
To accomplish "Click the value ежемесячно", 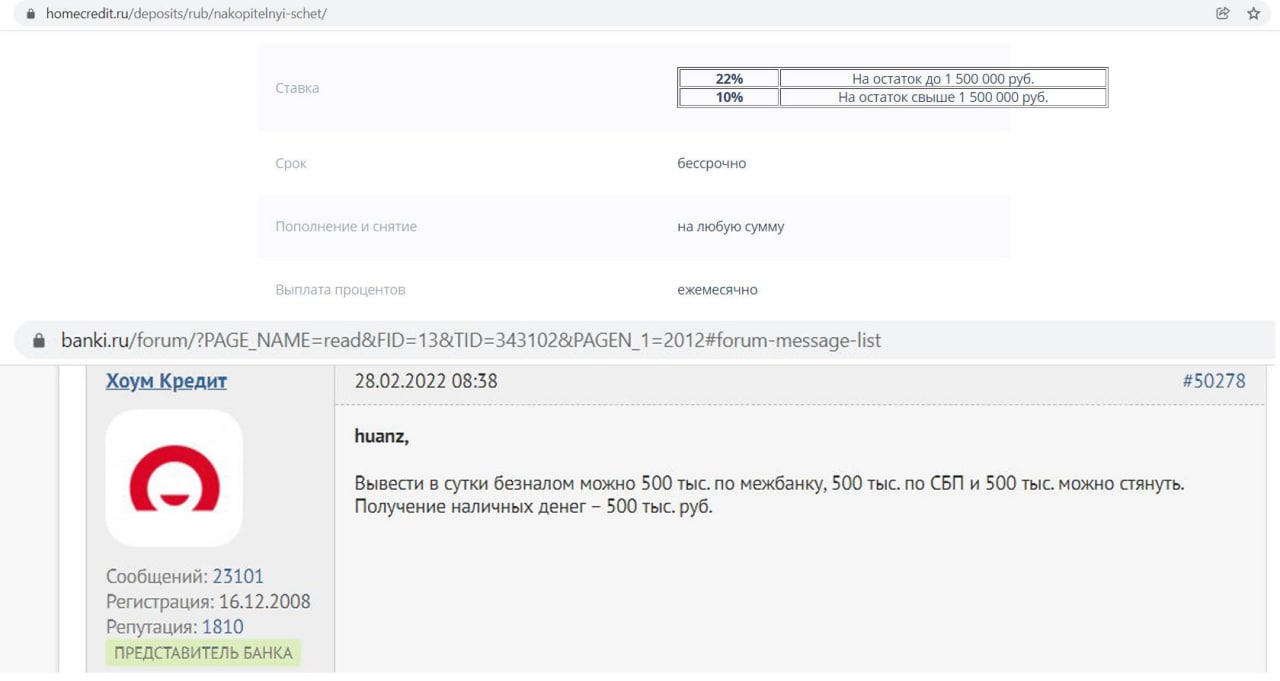I will (x=717, y=290).
